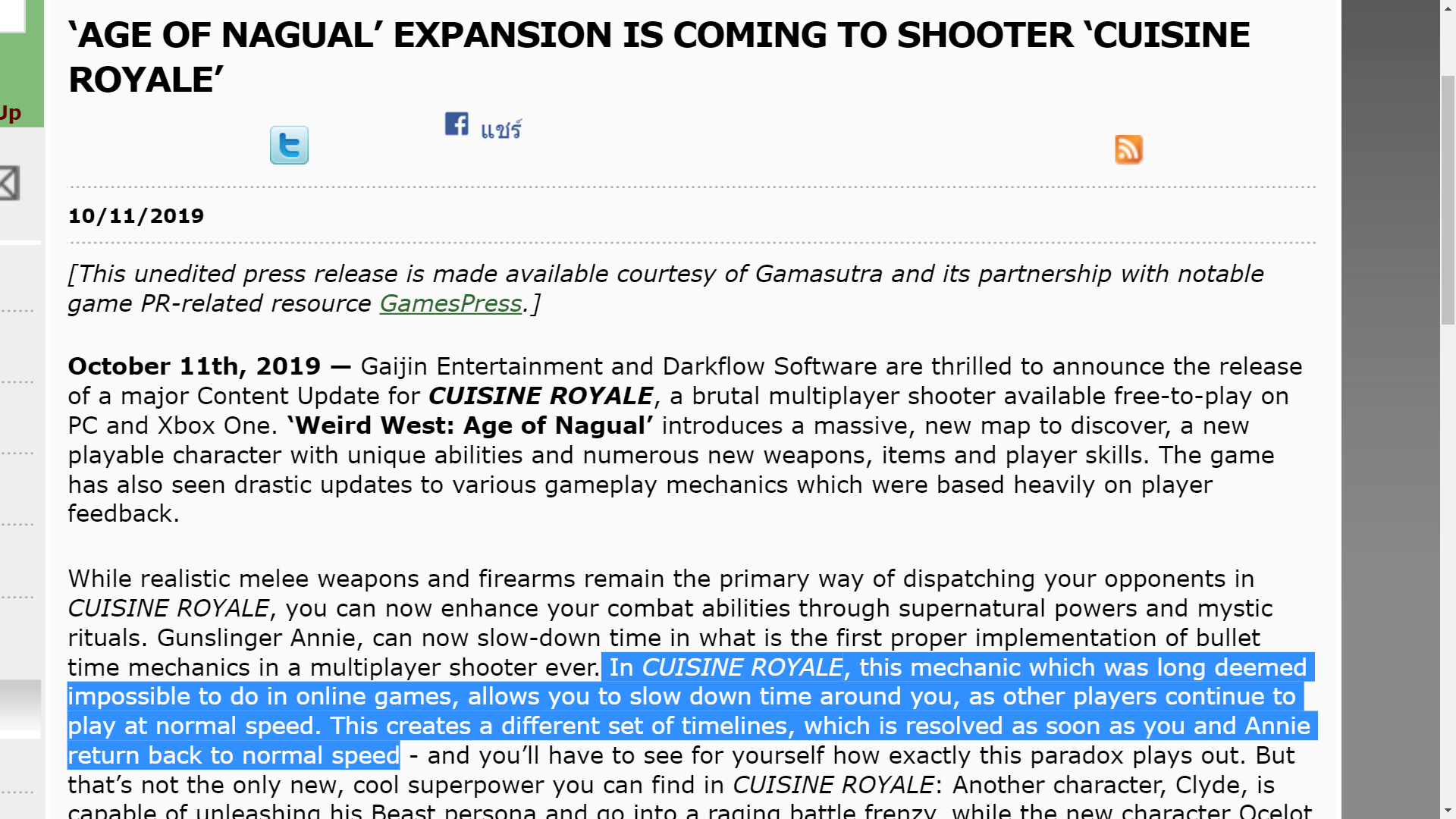
Task: Open the orange RSS feed icon
Action: coord(1128,149)
